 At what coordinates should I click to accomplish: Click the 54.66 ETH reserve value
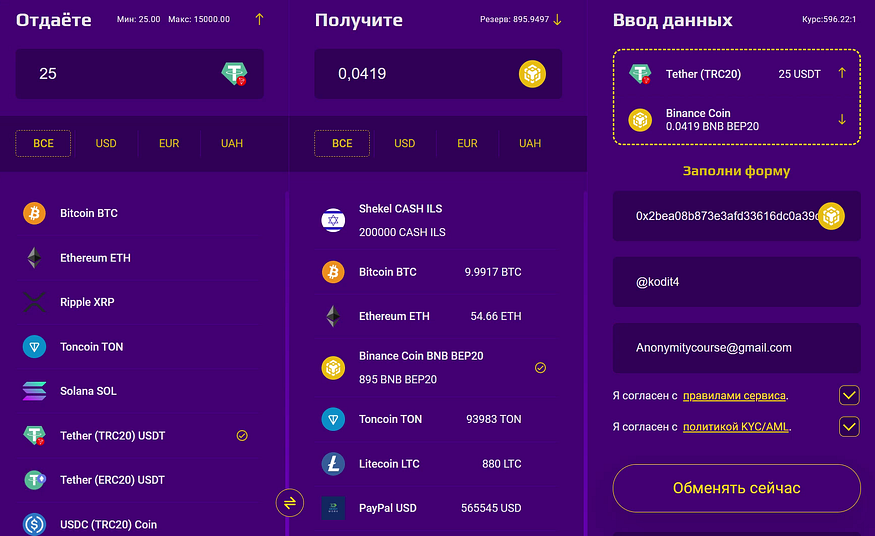[x=496, y=316]
